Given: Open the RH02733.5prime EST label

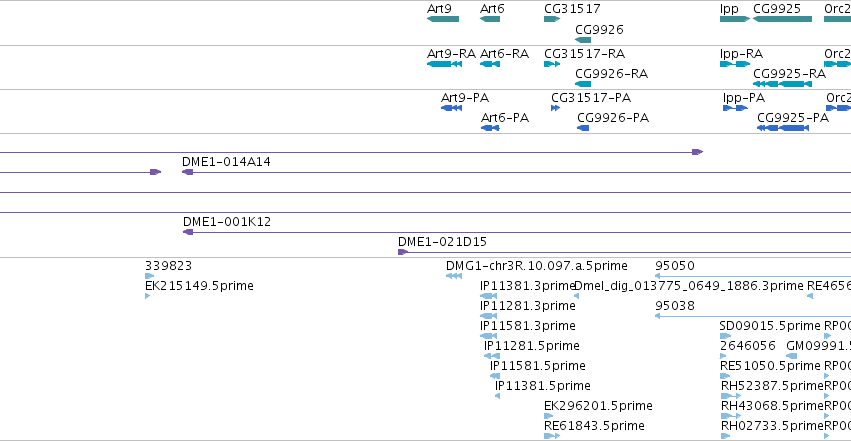Looking at the screenshot, I should pyautogui.click(x=772, y=426).
